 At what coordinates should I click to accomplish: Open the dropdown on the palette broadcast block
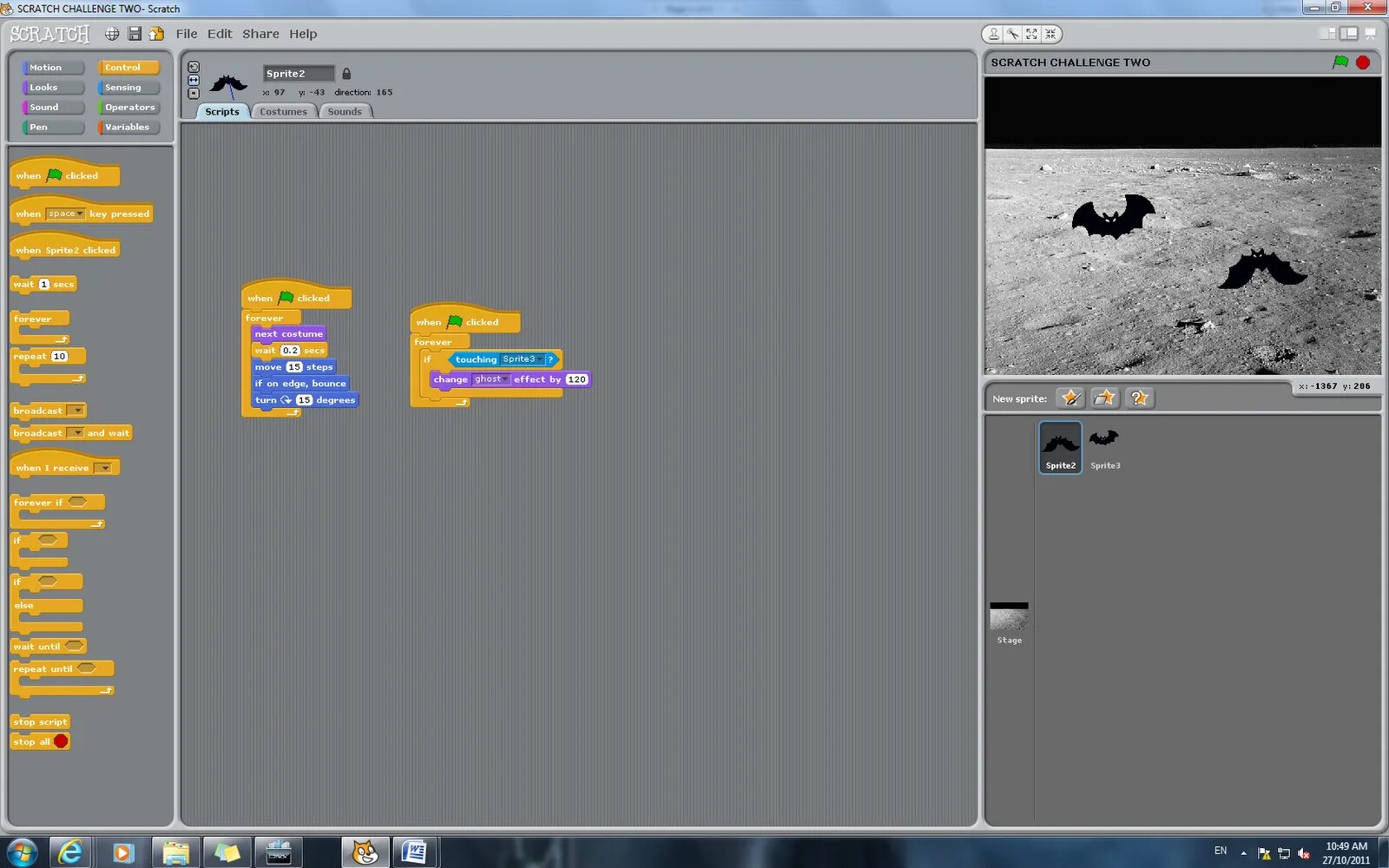click(76, 411)
